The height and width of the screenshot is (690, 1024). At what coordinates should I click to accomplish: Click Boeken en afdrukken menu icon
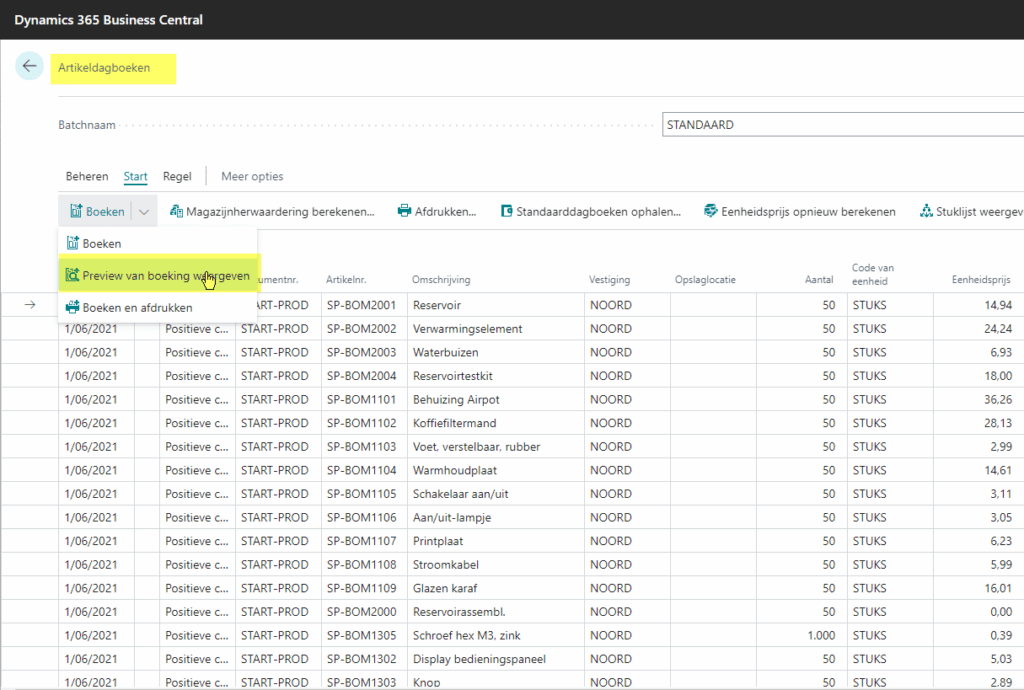(x=72, y=308)
